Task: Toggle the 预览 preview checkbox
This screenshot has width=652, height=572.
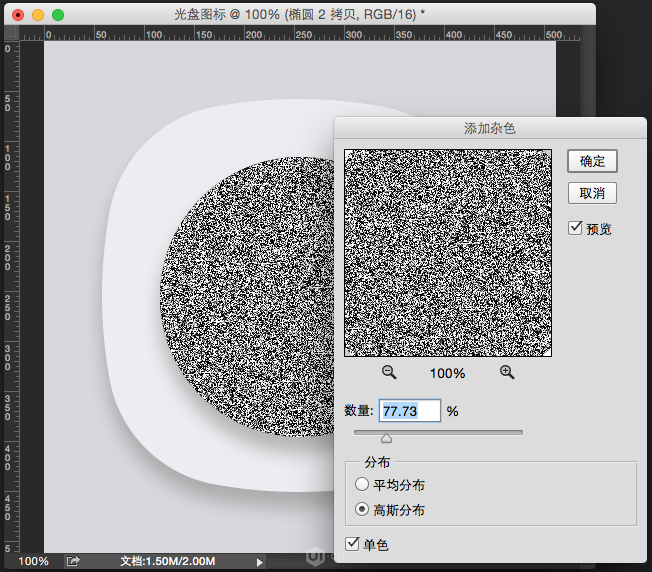Action: click(x=575, y=228)
